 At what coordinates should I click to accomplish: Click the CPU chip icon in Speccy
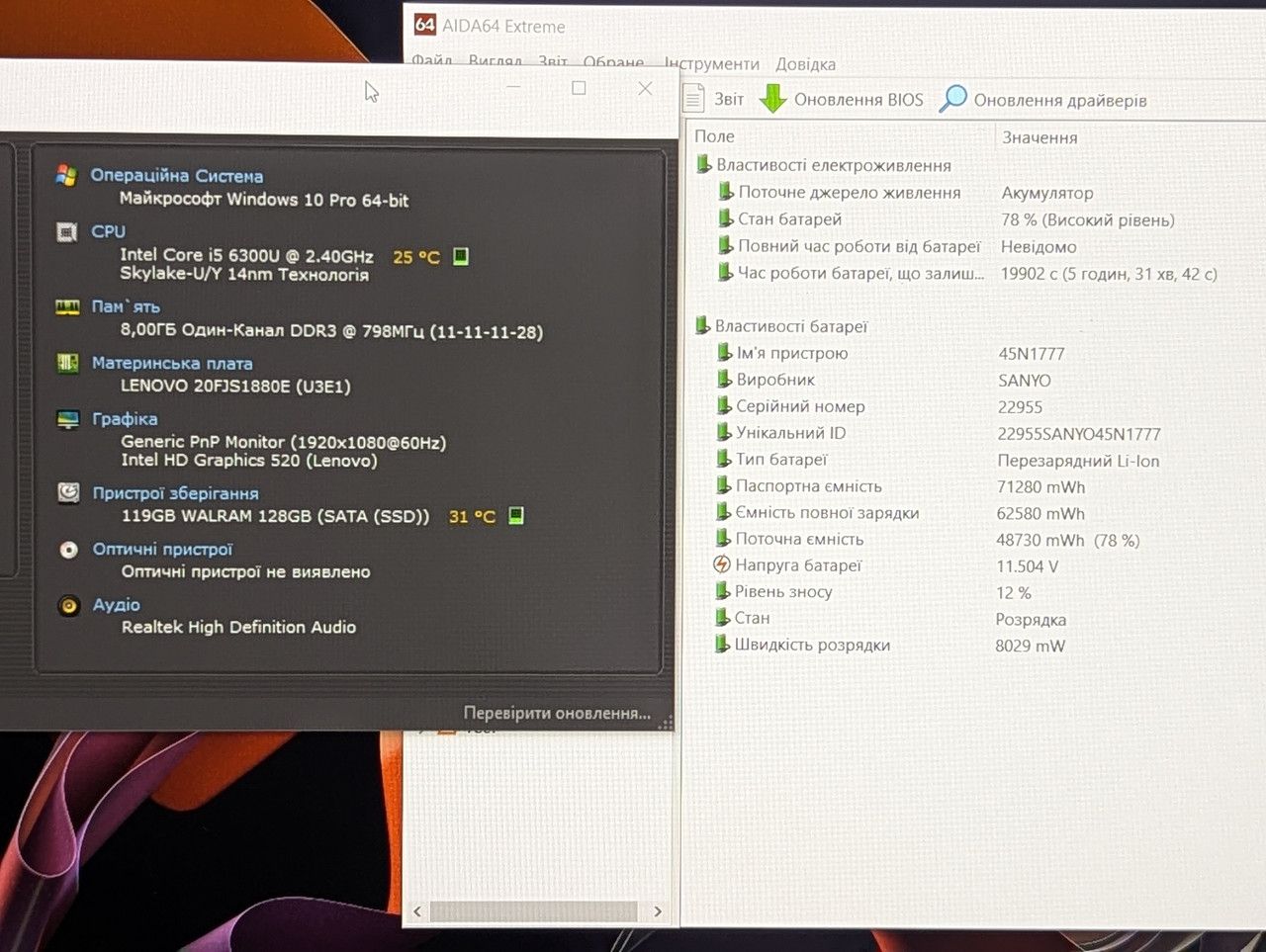pyautogui.click(x=67, y=232)
